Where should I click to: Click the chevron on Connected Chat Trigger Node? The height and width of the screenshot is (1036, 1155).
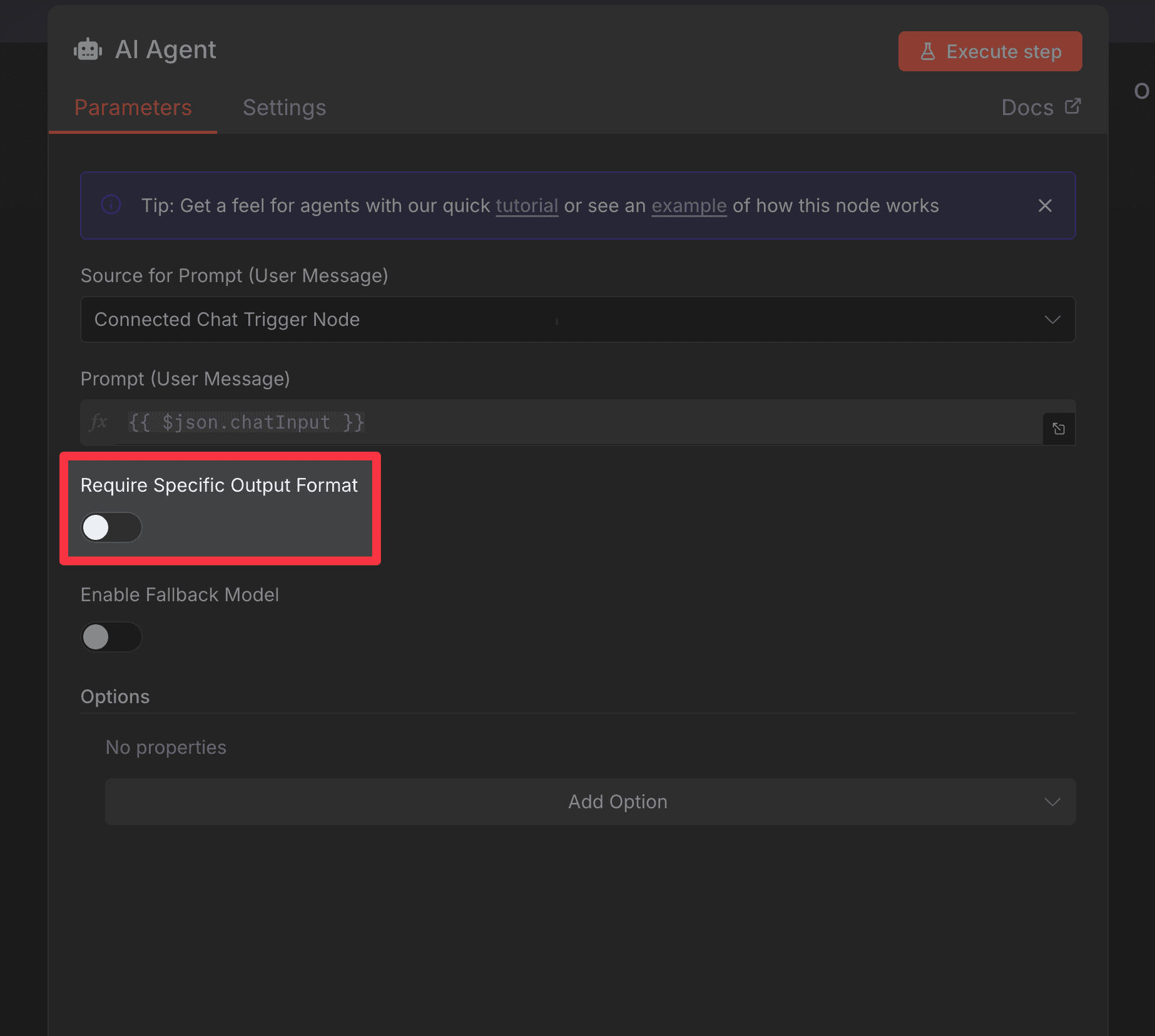coord(1052,320)
